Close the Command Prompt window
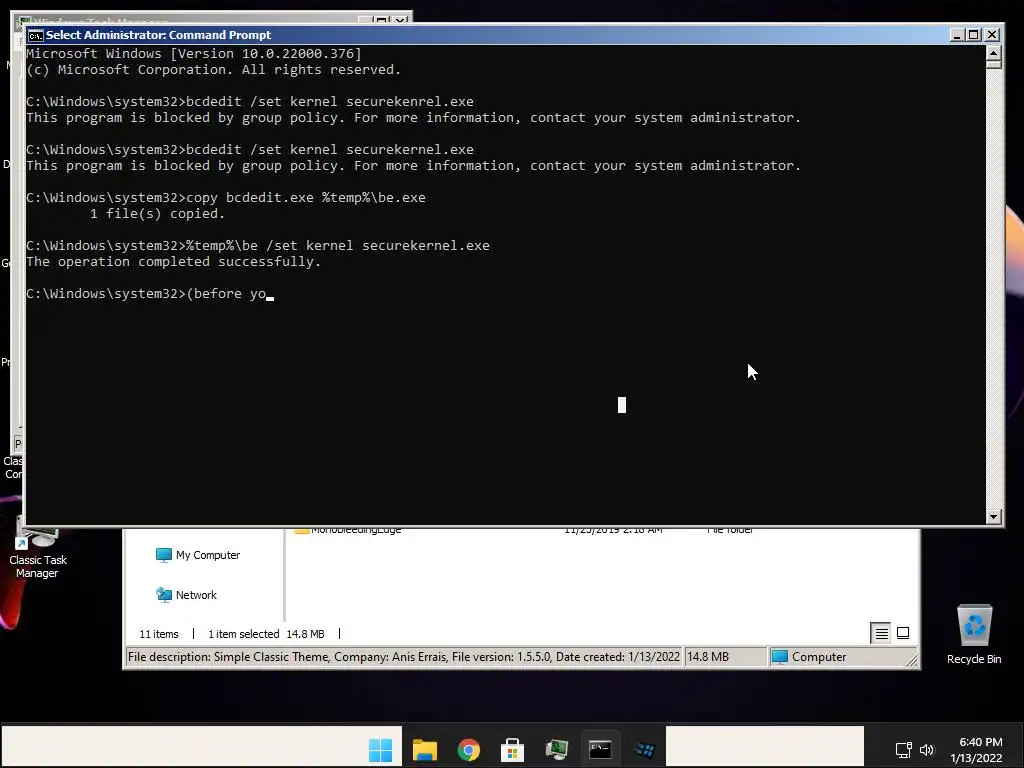The height and width of the screenshot is (768, 1024). coord(992,35)
